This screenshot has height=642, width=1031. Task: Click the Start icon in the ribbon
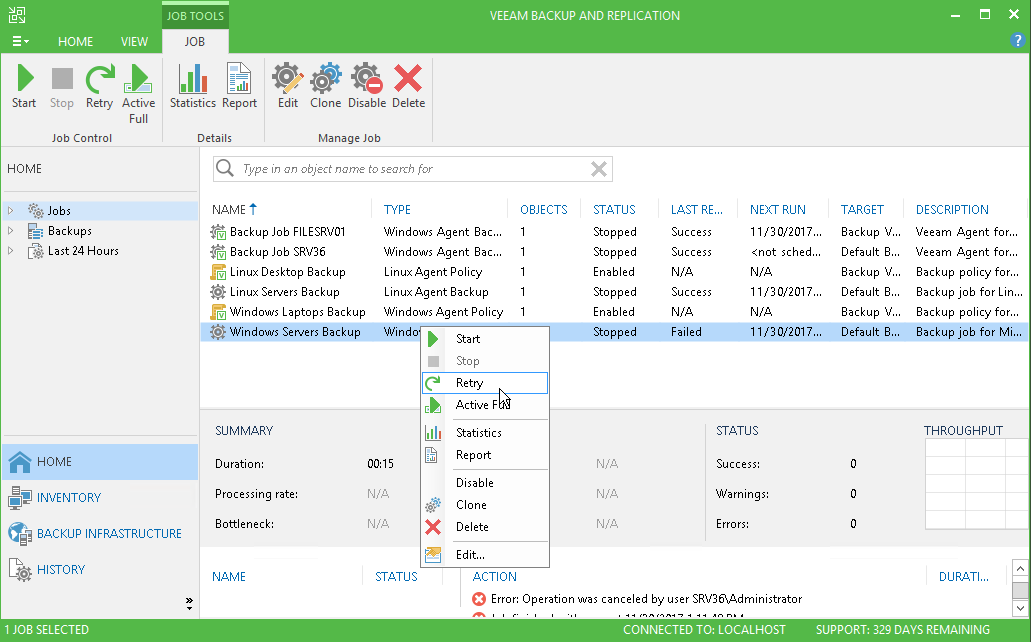(24, 78)
